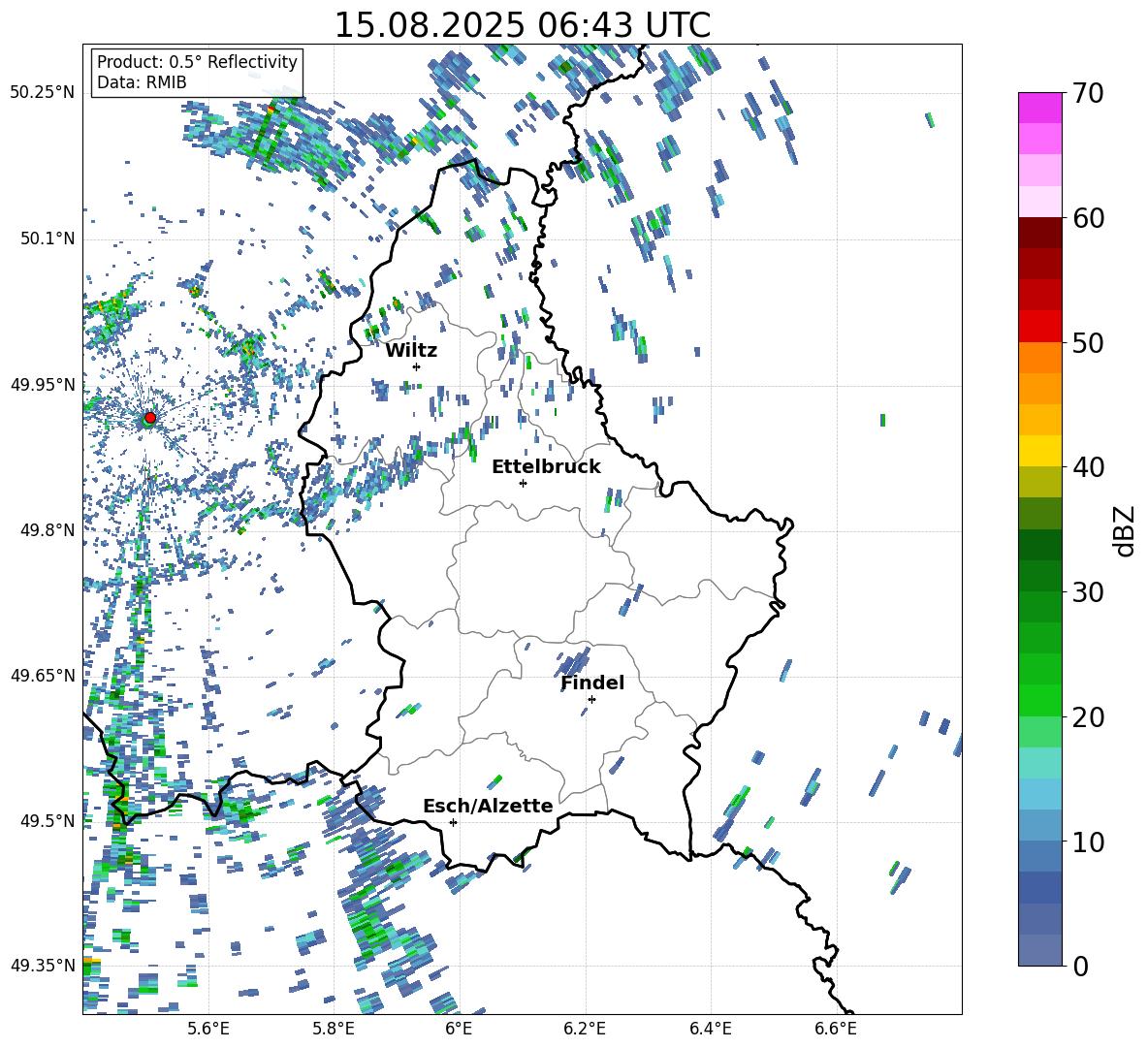Click the Product: 0.5° Reflectivity text
Viewport: 1148px width, 1048px height.
pos(197,61)
